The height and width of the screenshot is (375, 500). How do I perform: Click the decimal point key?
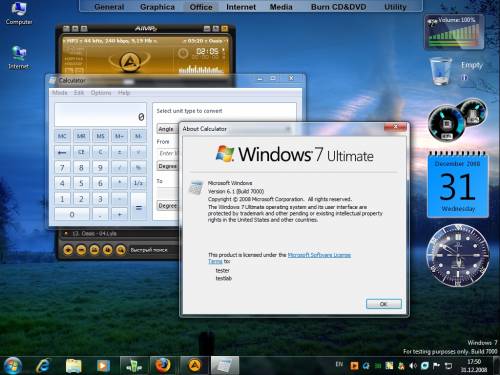[x=100, y=214]
